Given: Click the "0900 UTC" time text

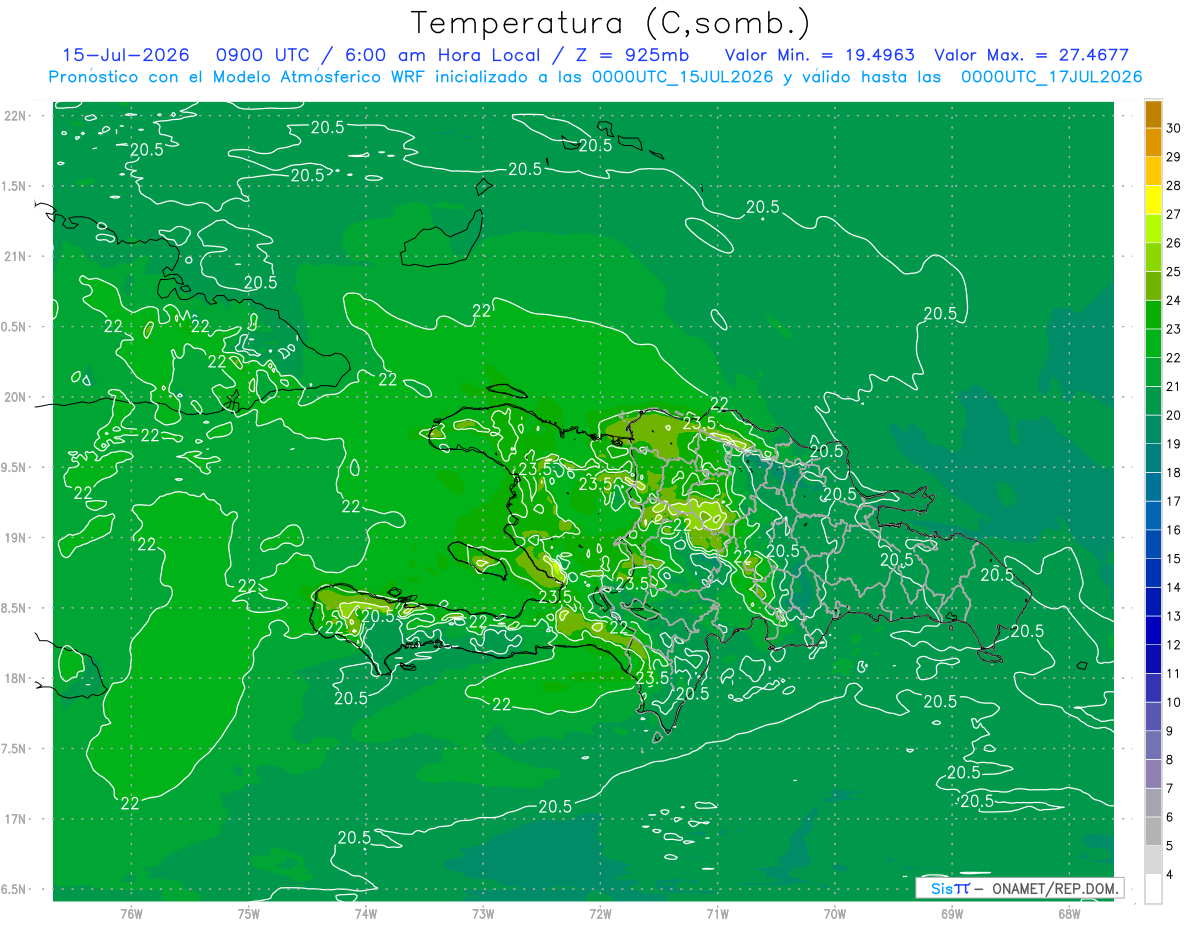Looking at the screenshot, I should pyautogui.click(x=264, y=55).
